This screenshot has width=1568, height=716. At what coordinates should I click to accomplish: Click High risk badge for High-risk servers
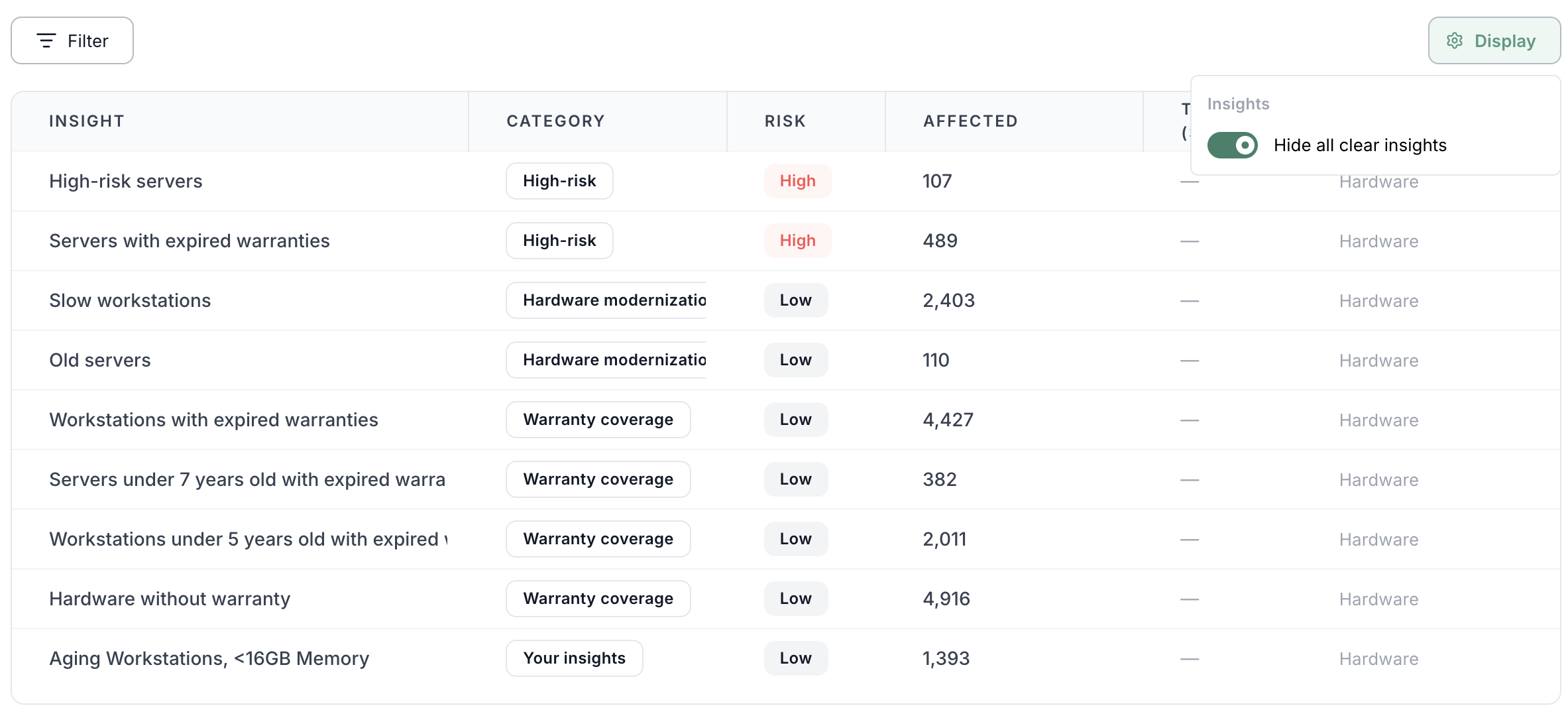coord(798,181)
